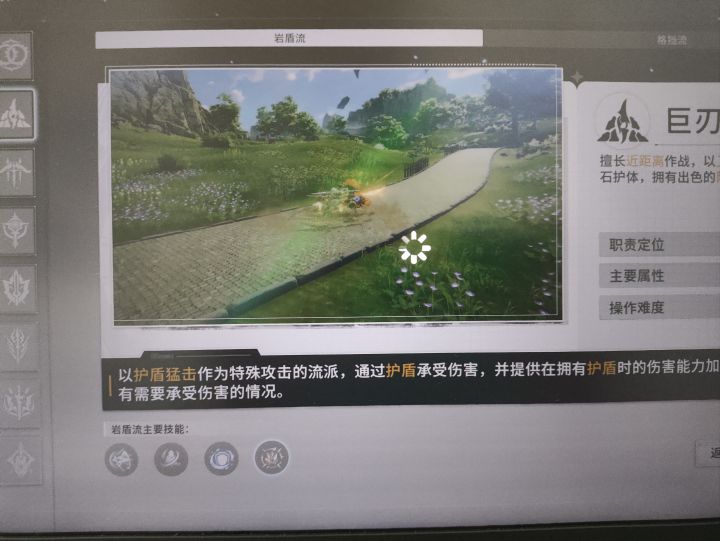Viewport: 720px width, 541px height.
Task: Click the swirling figure skill icon
Action: tap(171, 458)
